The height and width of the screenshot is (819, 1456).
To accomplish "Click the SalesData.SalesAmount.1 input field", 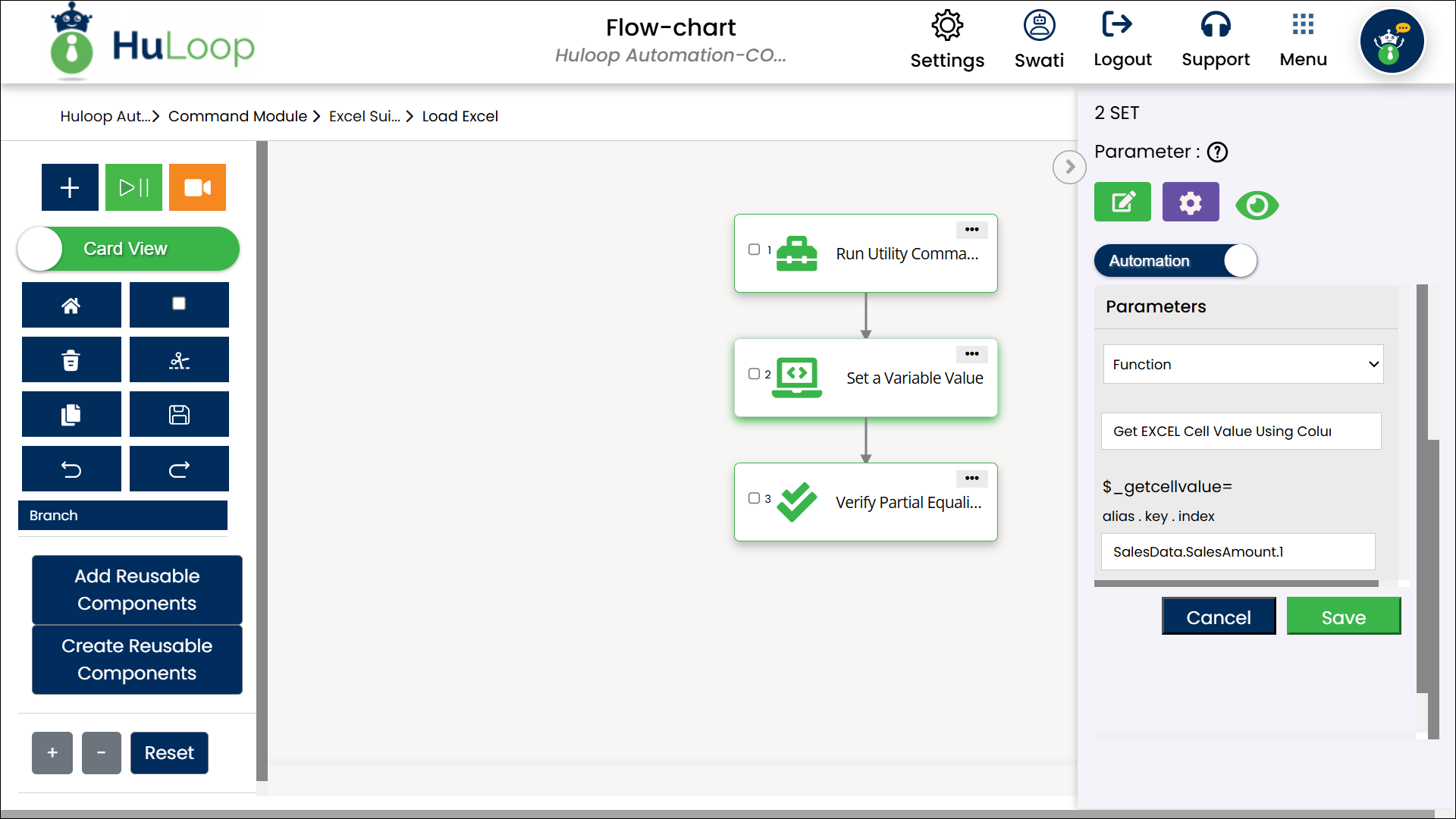I will click(1237, 552).
